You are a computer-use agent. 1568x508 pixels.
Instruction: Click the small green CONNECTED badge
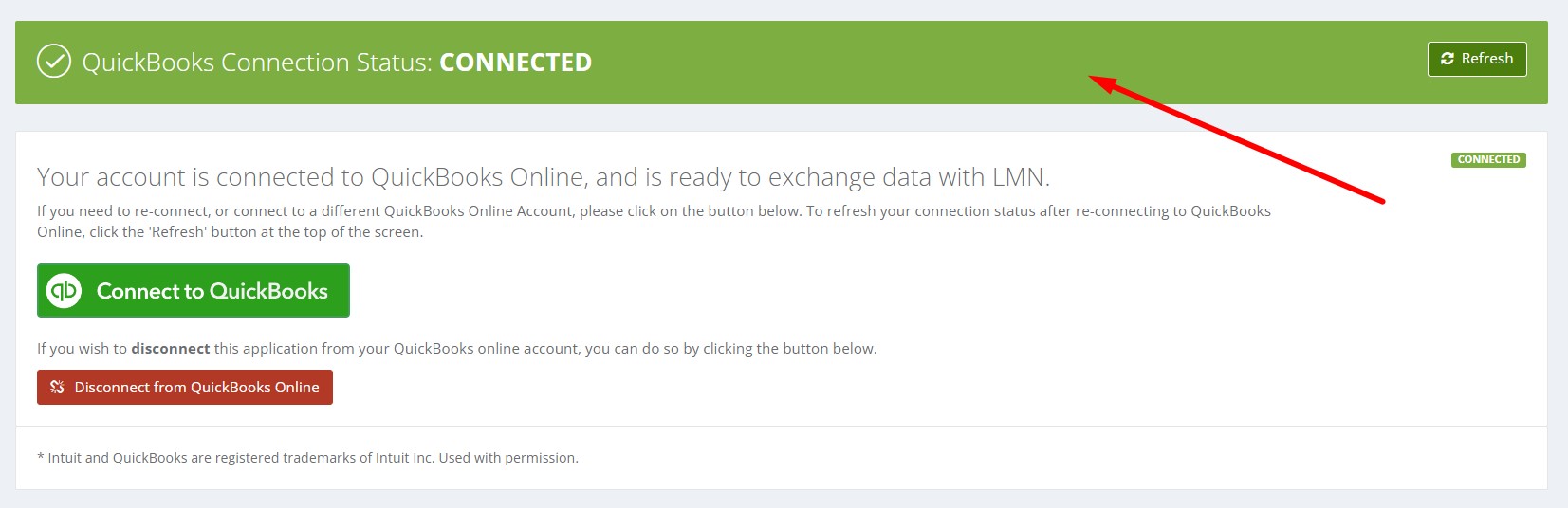[x=1488, y=160]
